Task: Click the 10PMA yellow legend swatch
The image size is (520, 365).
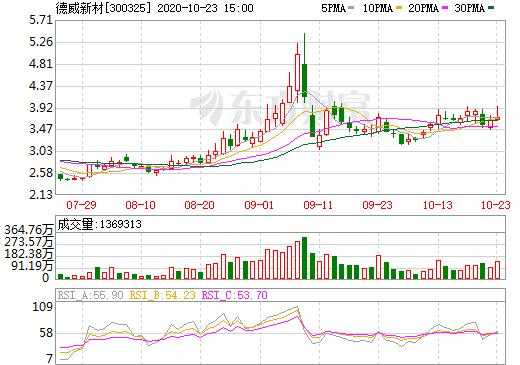Action: coord(398,8)
